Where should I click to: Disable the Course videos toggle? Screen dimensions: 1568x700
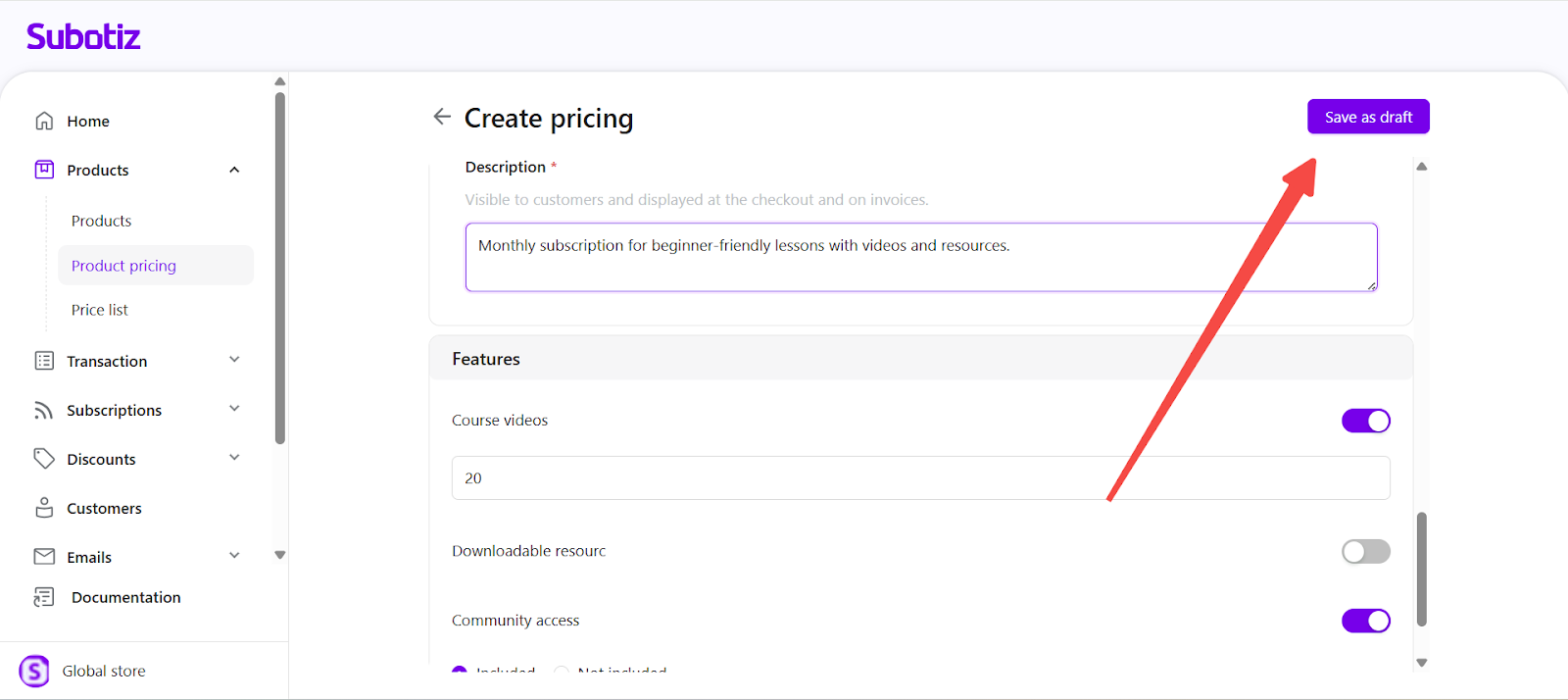[1365, 421]
